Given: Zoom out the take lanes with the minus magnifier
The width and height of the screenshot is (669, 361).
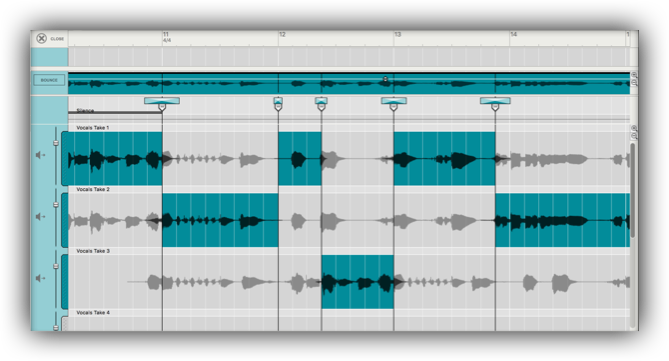Looking at the screenshot, I should tap(634, 136).
